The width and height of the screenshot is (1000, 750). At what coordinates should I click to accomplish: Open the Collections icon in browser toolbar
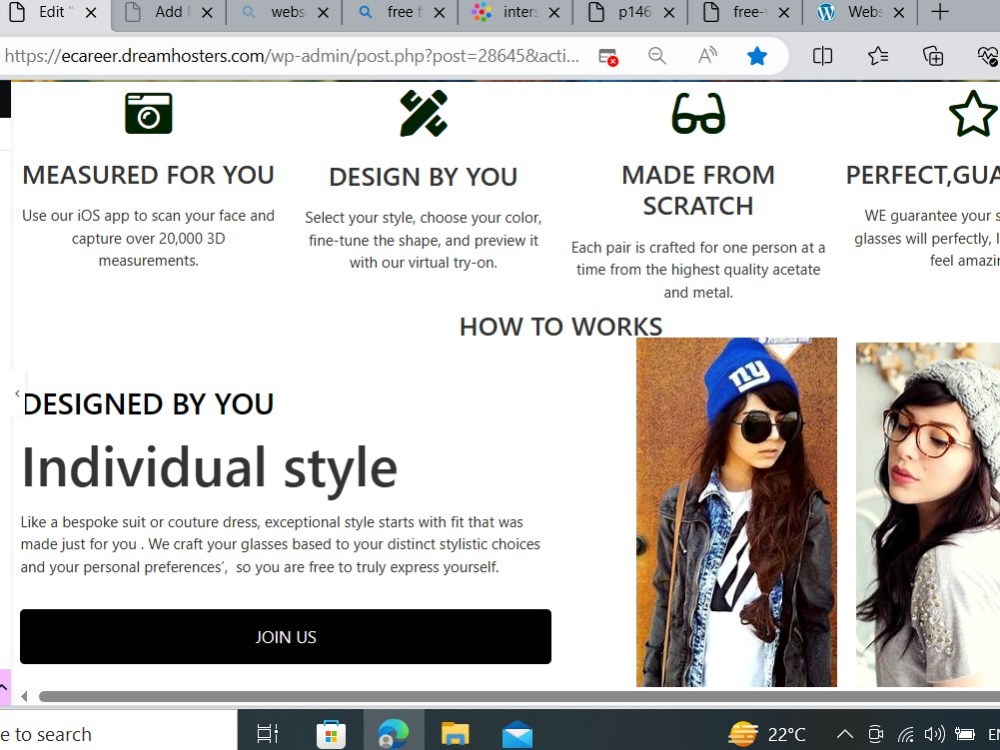click(x=933, y=56)
